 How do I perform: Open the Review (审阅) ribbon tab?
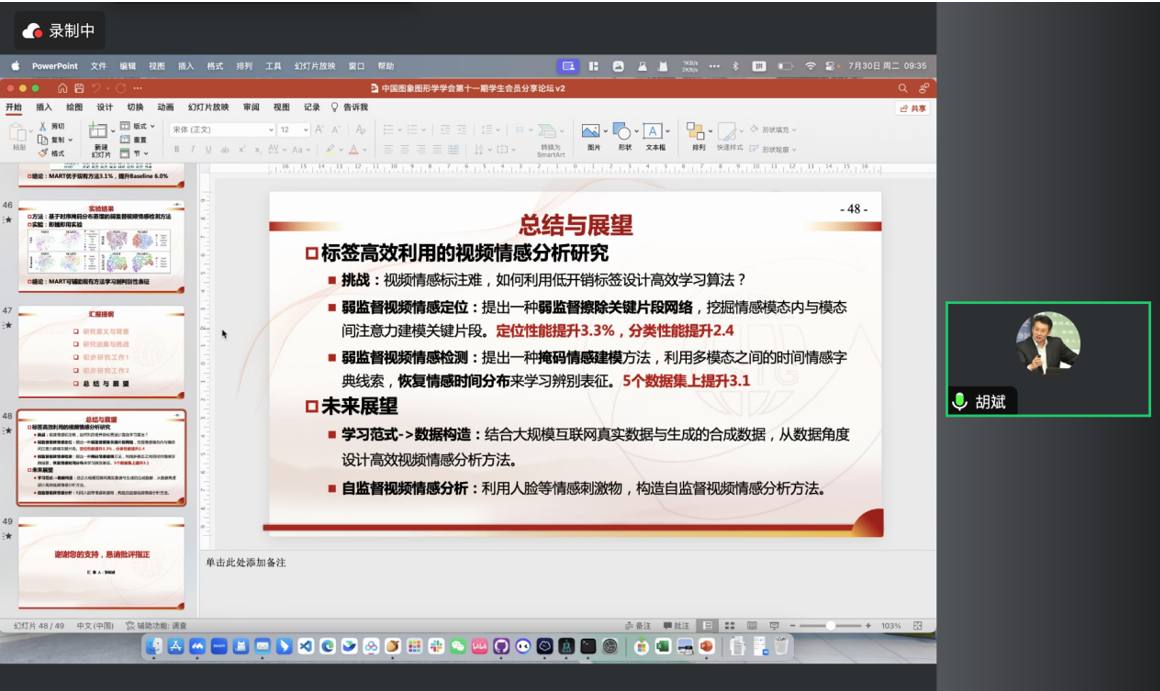252,107
